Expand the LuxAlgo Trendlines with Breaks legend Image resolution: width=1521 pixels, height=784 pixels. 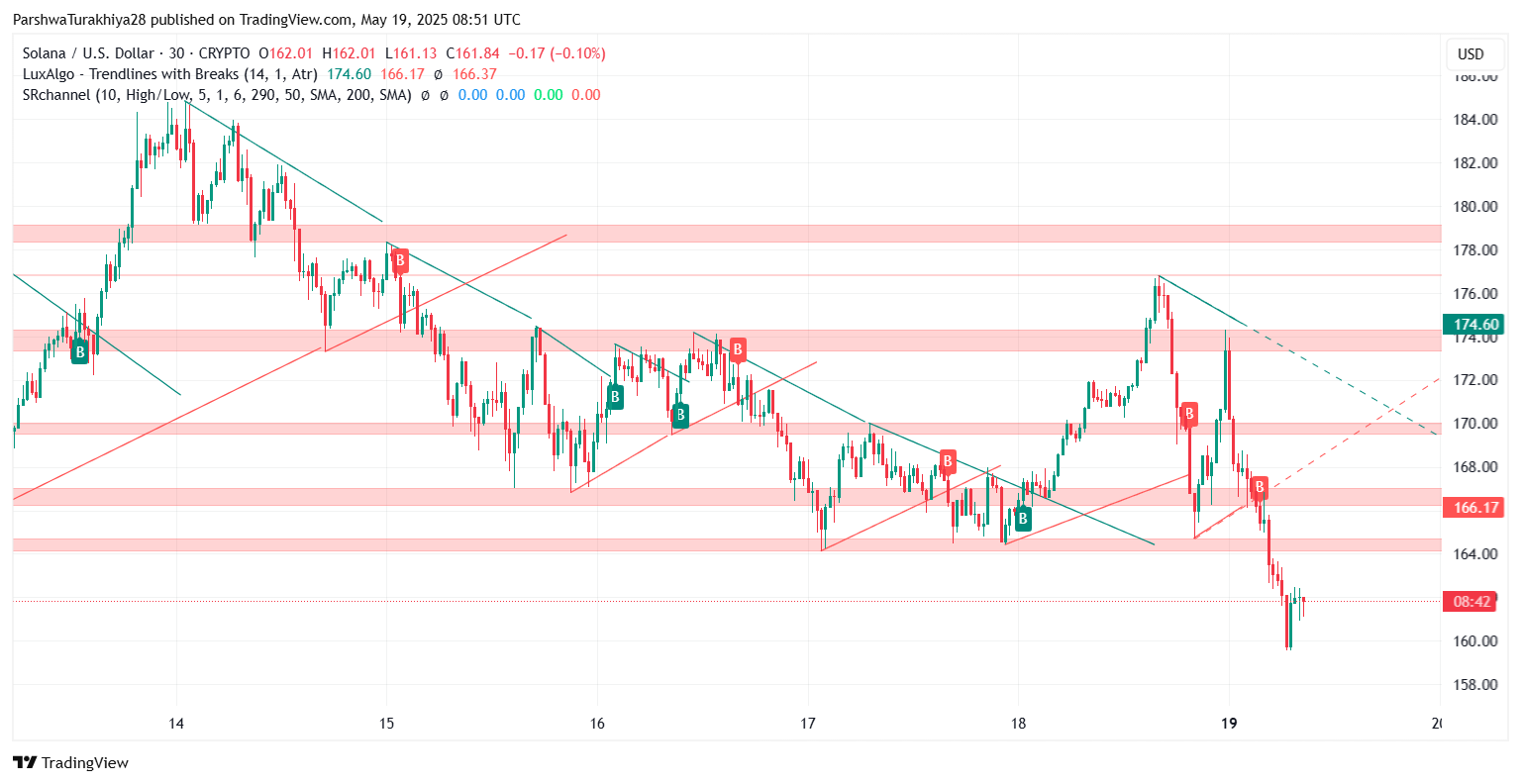point(169,74)
